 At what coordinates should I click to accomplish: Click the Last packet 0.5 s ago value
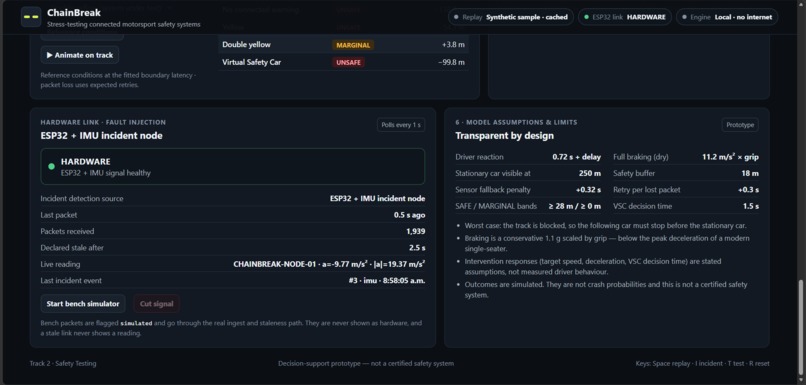[x=409, y=215]
